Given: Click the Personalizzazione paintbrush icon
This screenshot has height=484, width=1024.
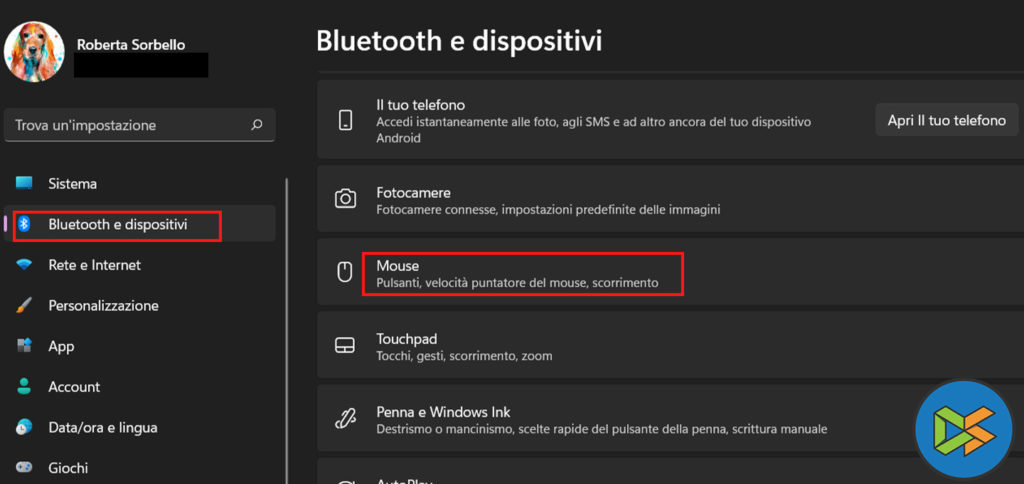Looking at the screenshot, I should (25, 306).
